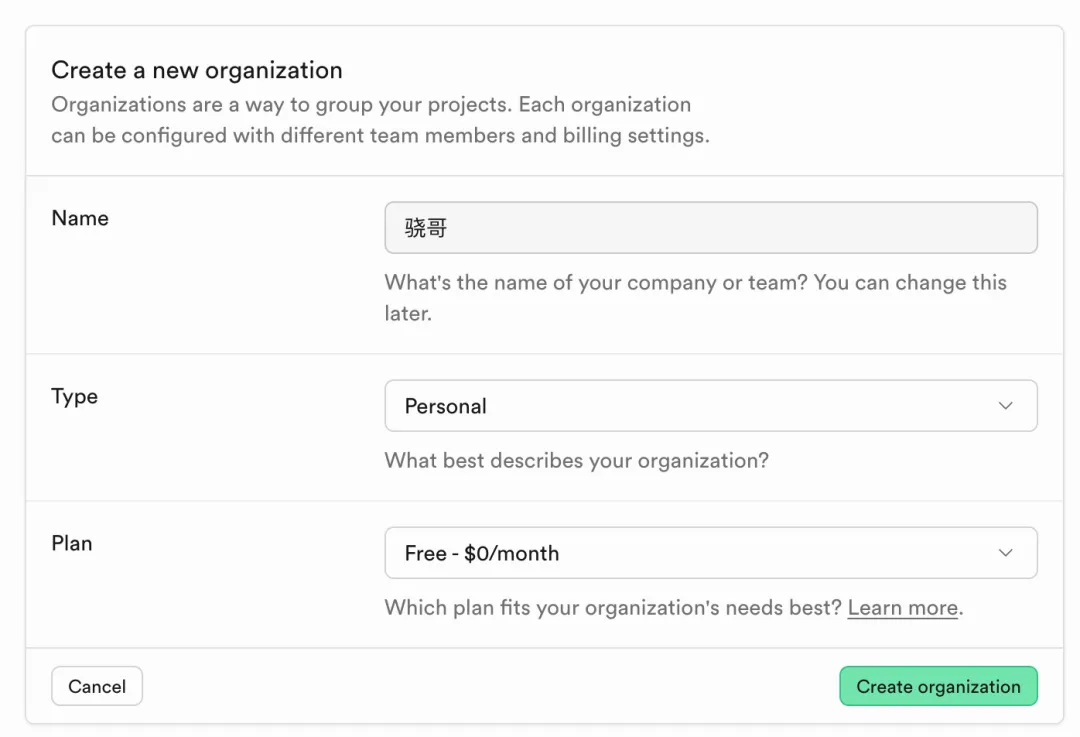Click 'What best describes your organization?' hint
Screen dimensions: 1080x737
[576, 461]
